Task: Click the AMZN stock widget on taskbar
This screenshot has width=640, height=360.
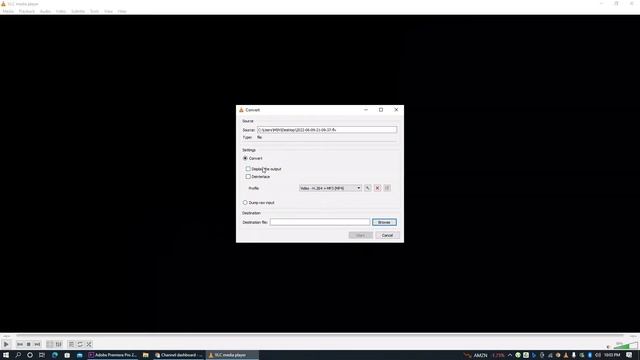Action: coord(484,355)
